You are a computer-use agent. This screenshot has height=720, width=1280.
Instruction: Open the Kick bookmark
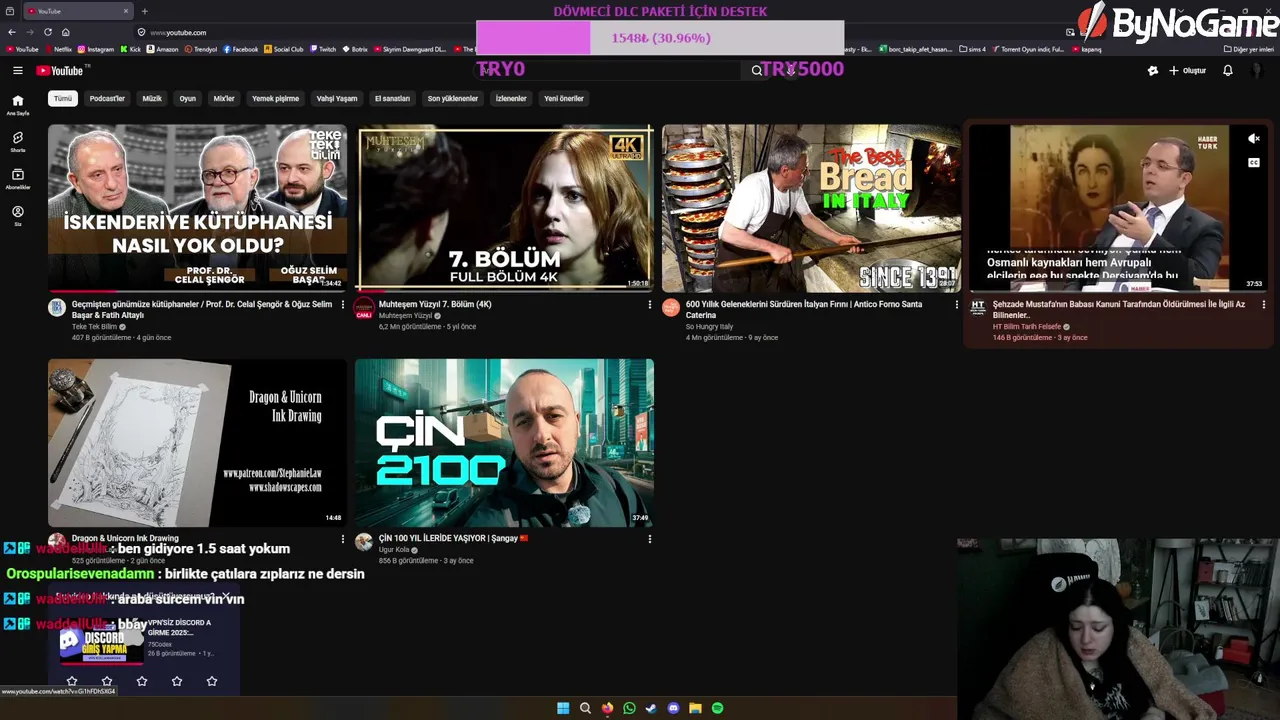(131, 49)
